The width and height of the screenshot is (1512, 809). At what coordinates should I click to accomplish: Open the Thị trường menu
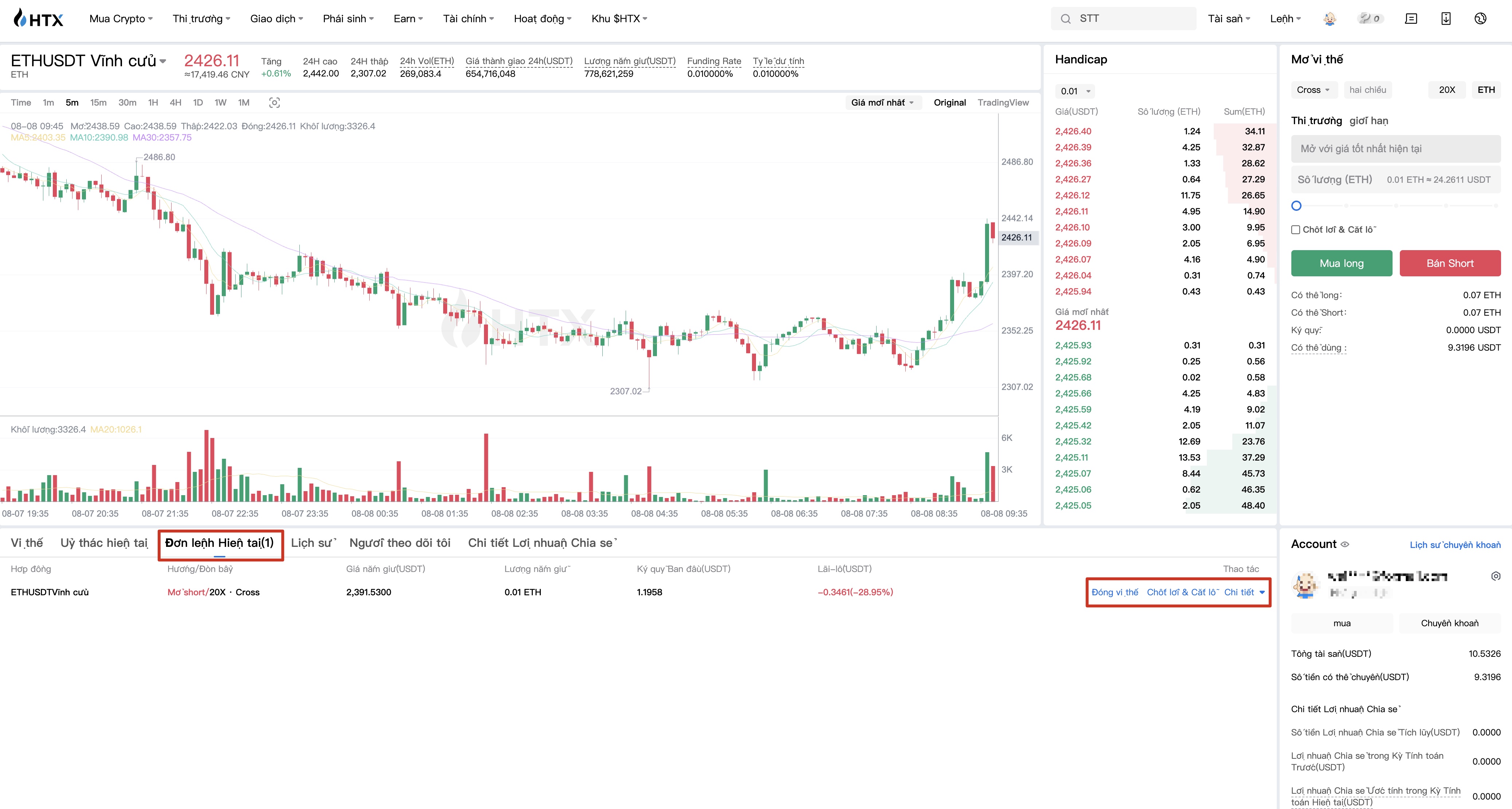(201, 19)
